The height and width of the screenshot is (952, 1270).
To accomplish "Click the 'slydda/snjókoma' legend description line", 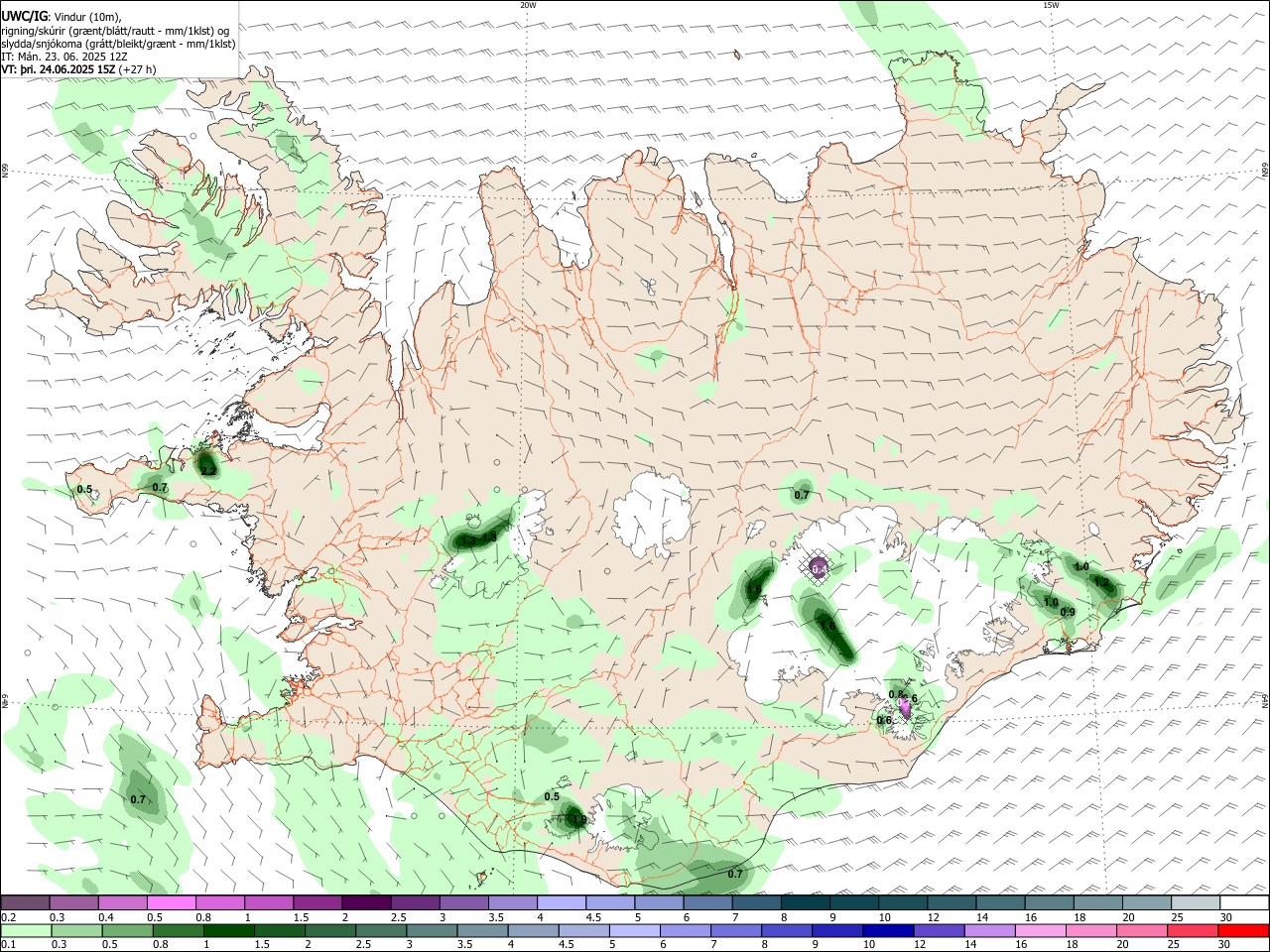I will (119, 44).
